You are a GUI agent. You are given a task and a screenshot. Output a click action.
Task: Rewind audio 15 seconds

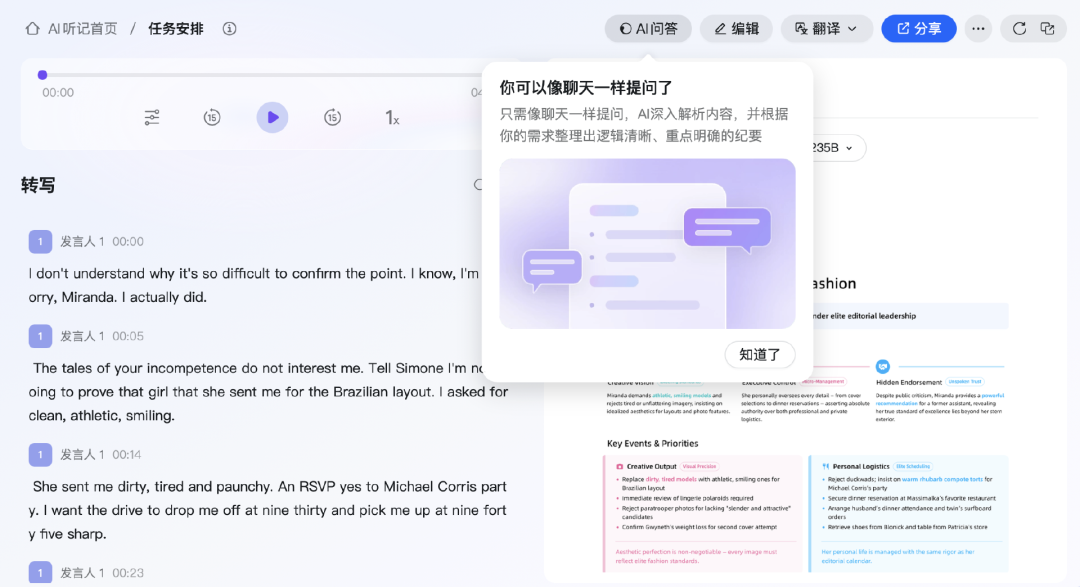coord(212,118)
